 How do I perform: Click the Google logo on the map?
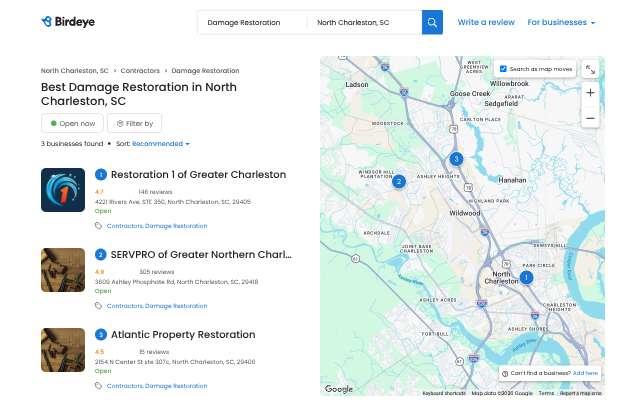pyautogui.click(x=339, y=389)
